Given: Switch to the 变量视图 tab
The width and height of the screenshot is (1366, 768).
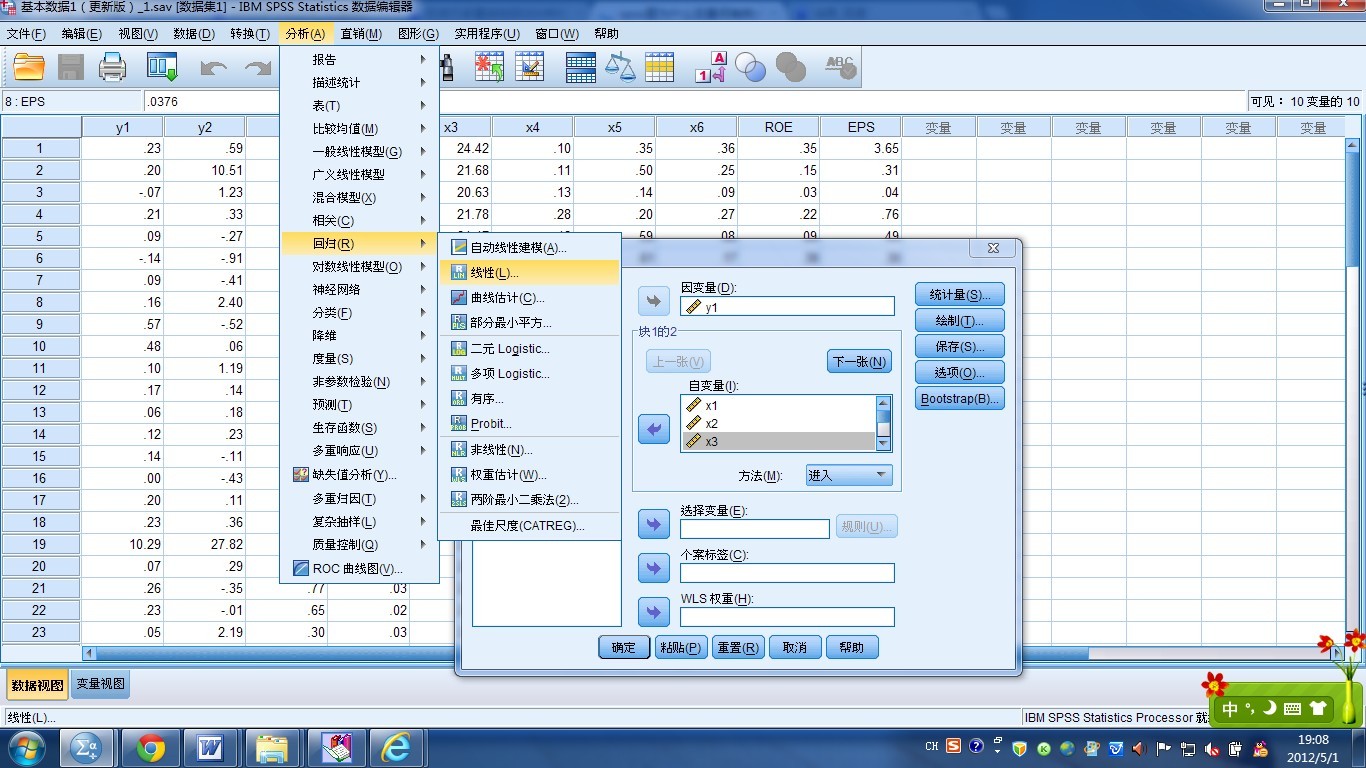Looking at the screenshot, I should tap(100, 684).
